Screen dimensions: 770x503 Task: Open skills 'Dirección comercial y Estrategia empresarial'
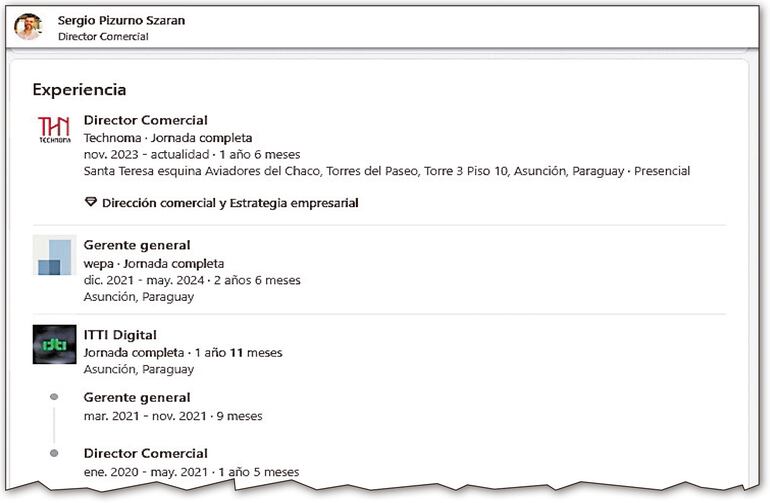tap(230, 203)
